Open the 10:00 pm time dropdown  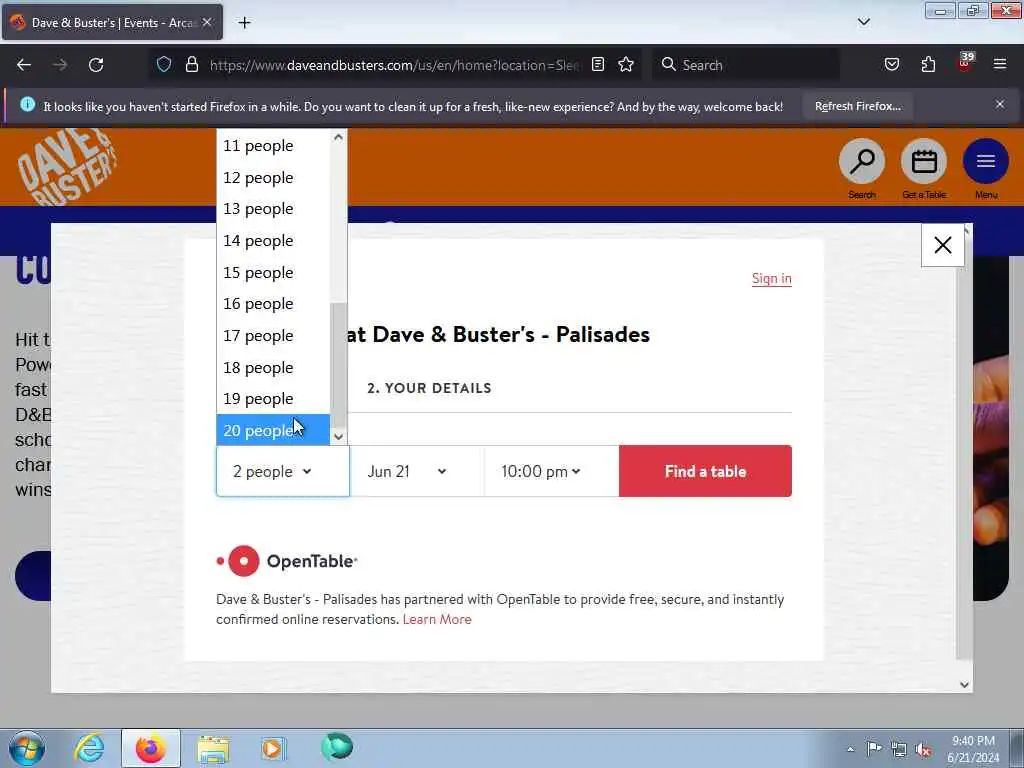coord(551,472)
